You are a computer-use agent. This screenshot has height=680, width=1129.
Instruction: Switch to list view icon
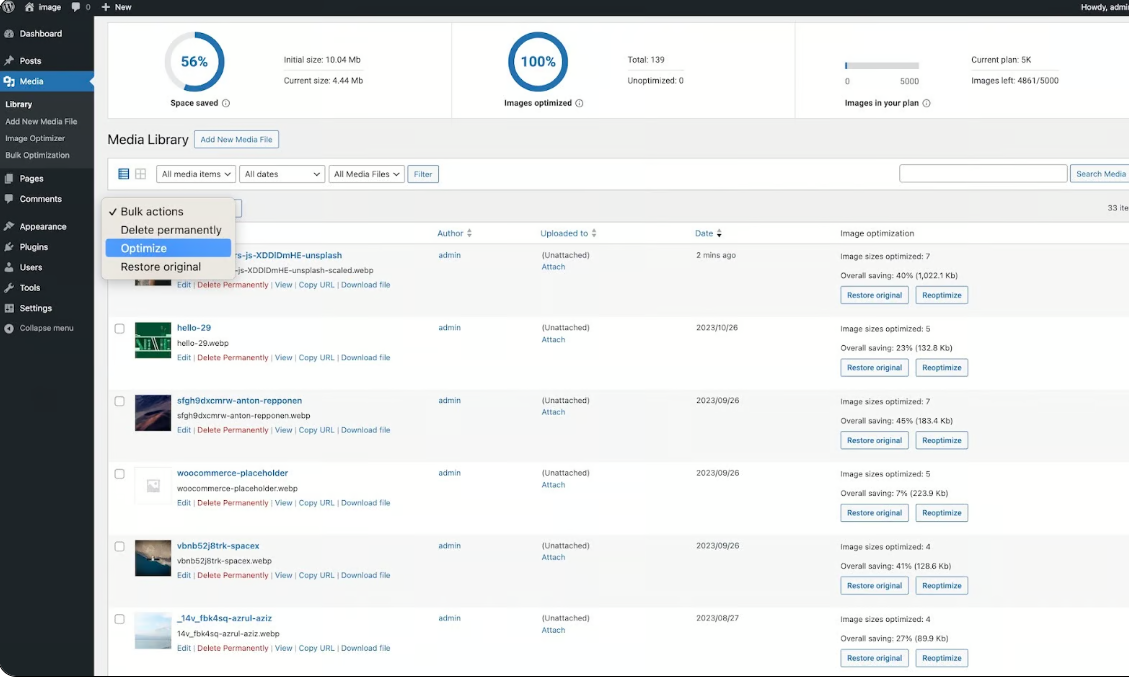click(x=124, y=174)
